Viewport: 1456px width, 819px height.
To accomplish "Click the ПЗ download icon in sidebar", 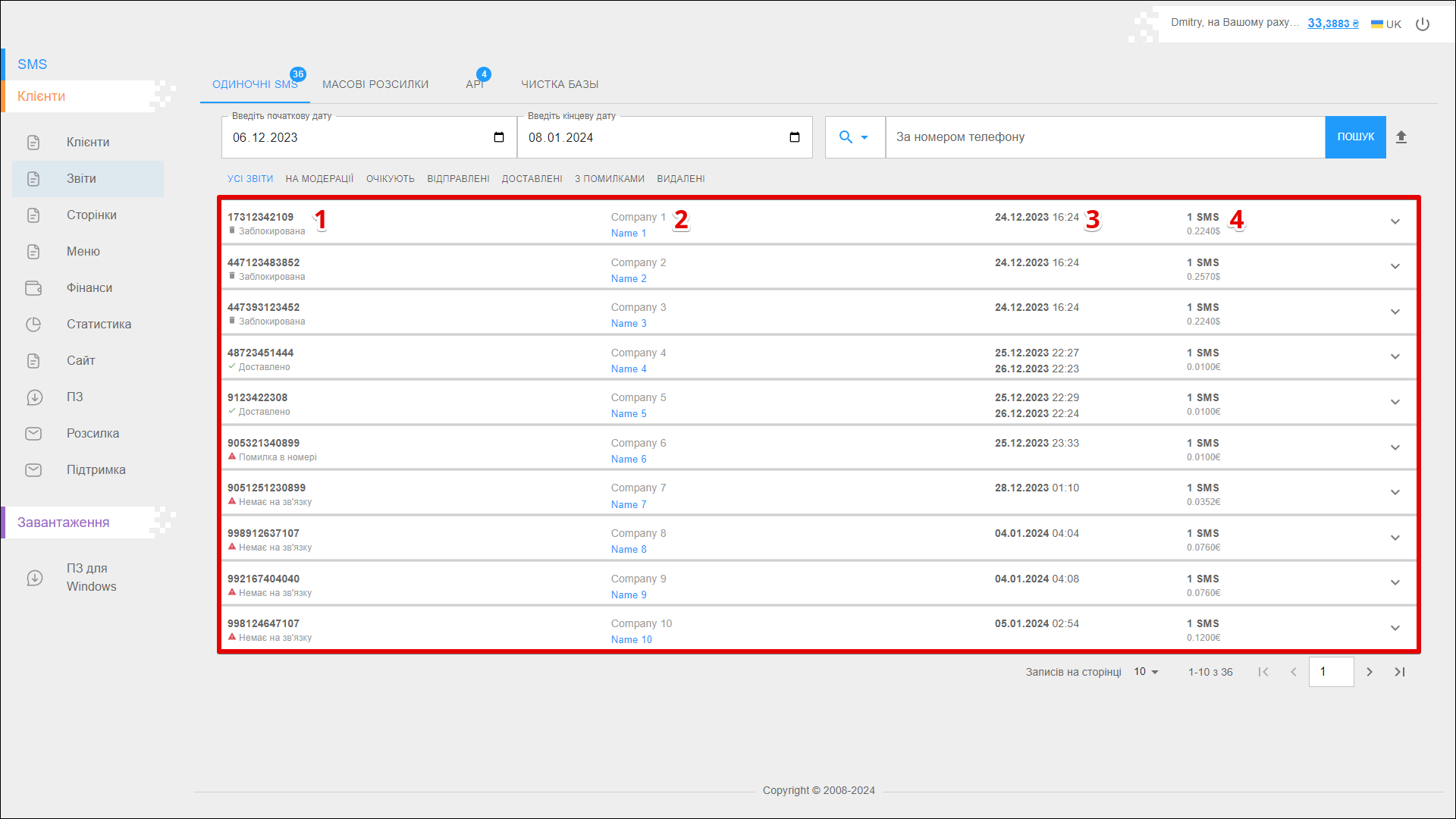I will pyautogui.click(x=33, y=397).
